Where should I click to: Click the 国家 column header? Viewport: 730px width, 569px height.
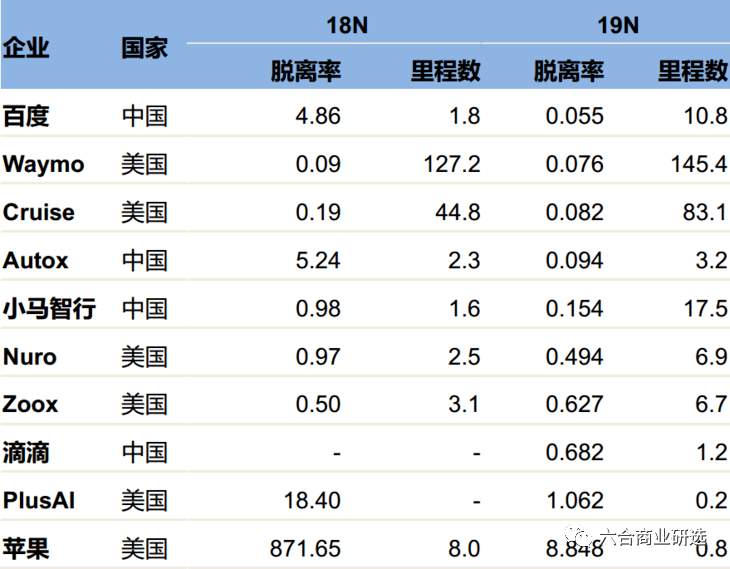pyautogui.click(x=144, y=48)
